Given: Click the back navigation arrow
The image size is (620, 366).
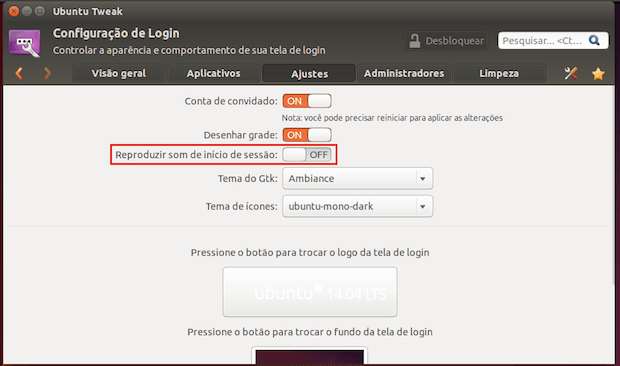Looking at the screenshot, I should (x=19, y=73).
